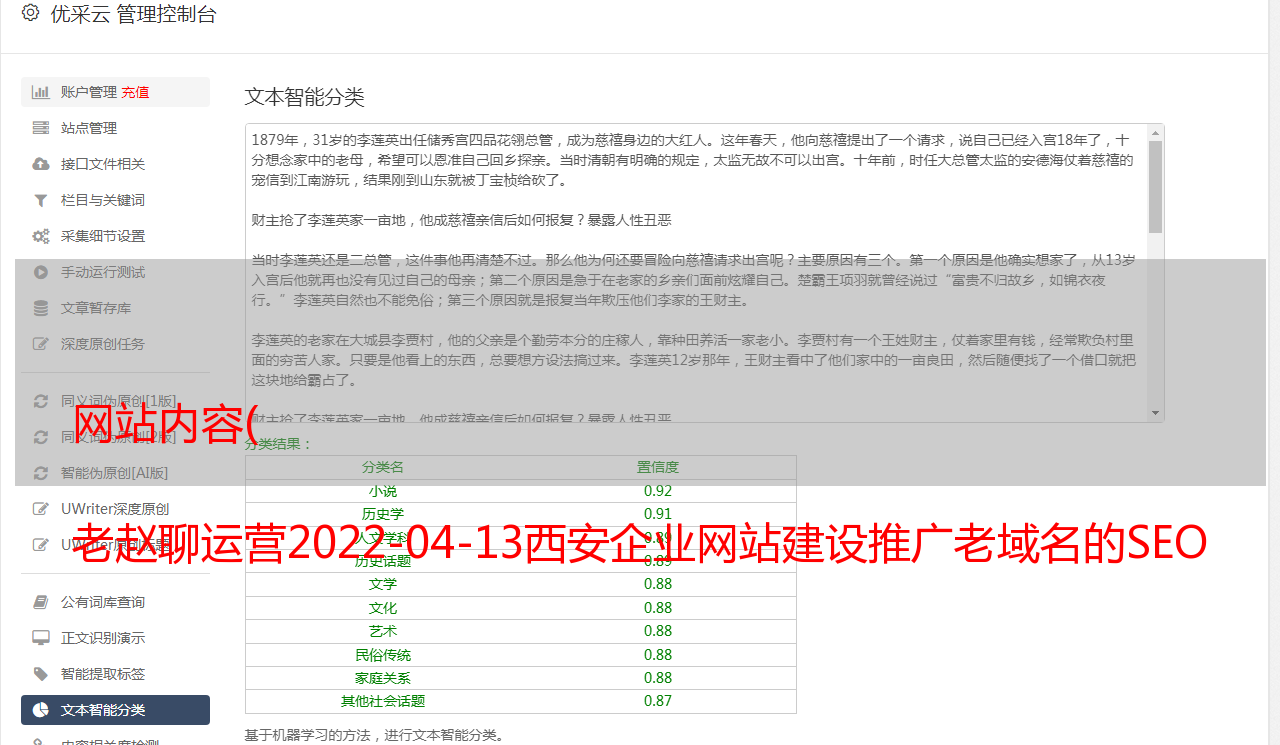Click the red 充值 link
The image size is (1280, 745).
[x=135, y=92]
